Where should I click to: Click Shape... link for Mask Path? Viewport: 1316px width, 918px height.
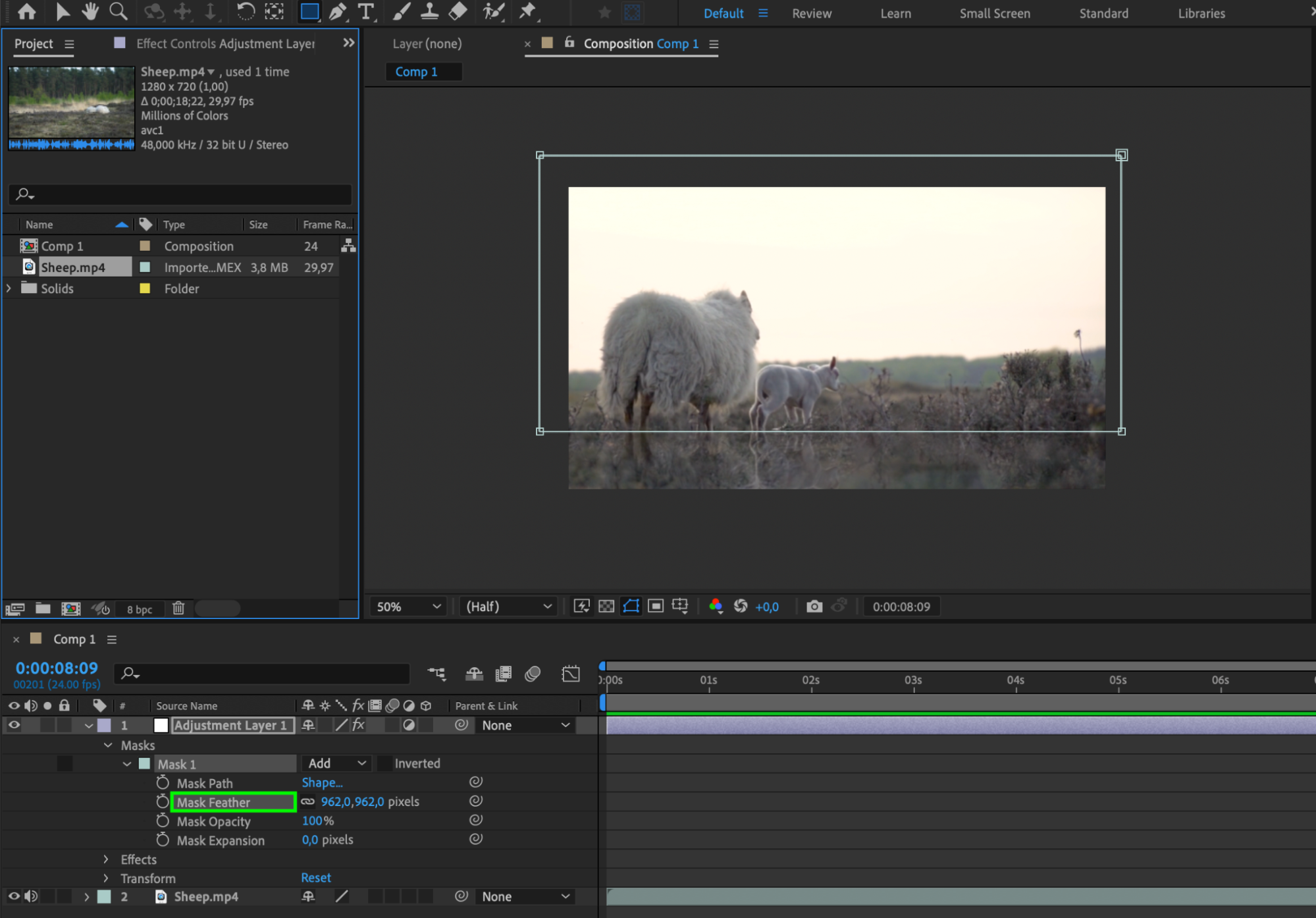tap(322, 782)
